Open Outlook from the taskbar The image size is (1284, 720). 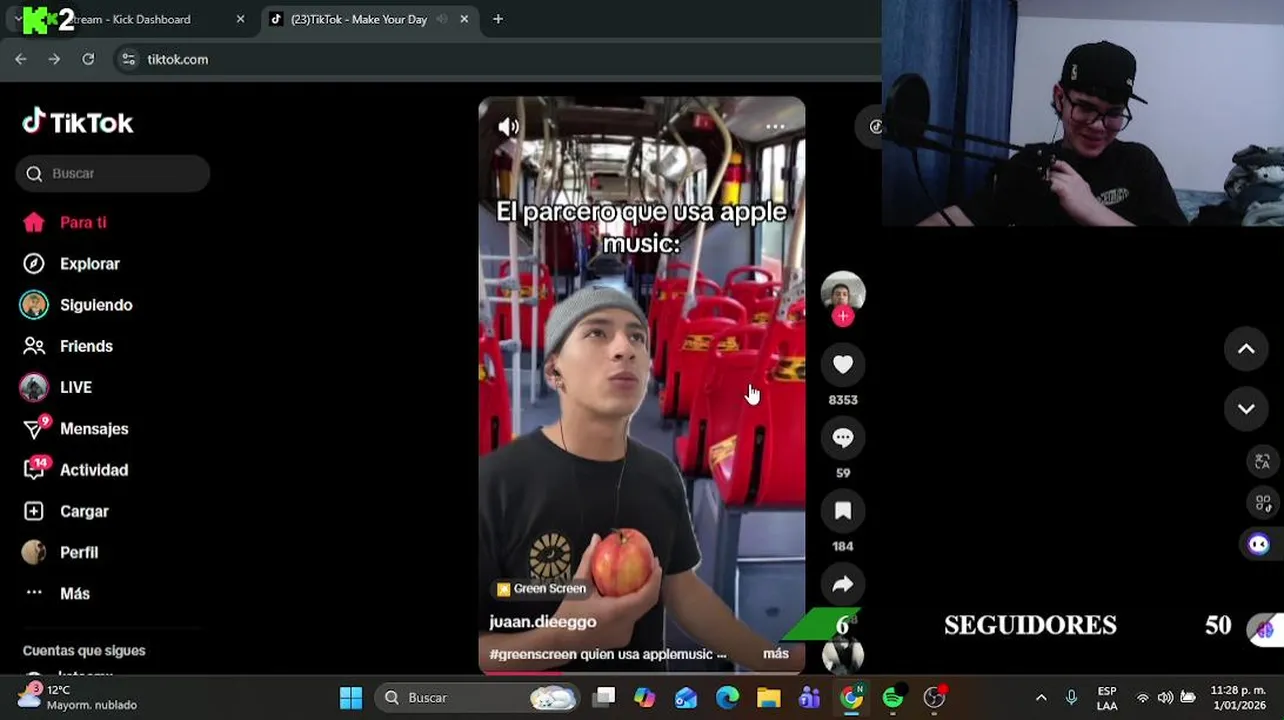(686, 697)
